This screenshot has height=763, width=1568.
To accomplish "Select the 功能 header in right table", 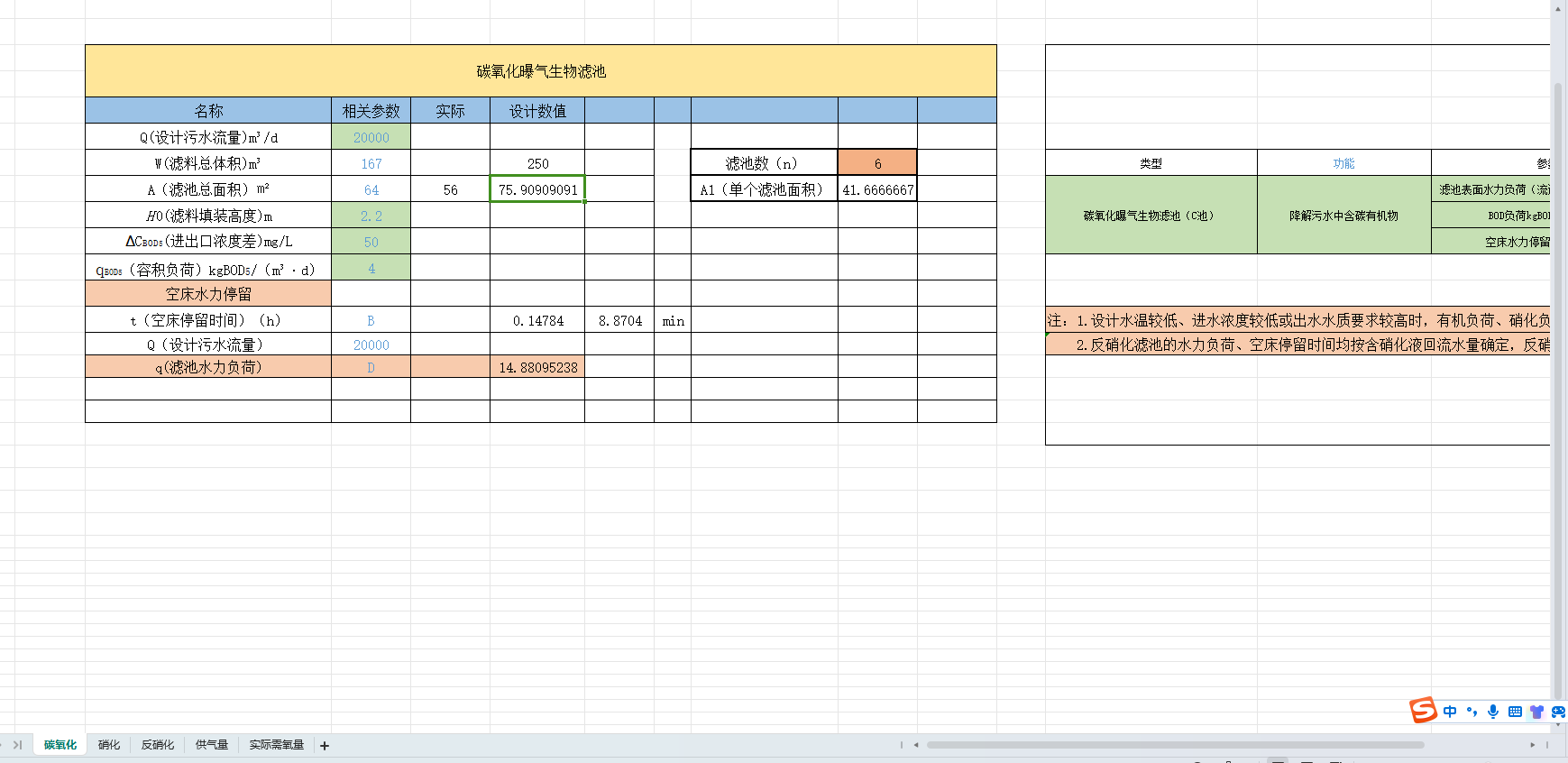I will click(1344, 163).
